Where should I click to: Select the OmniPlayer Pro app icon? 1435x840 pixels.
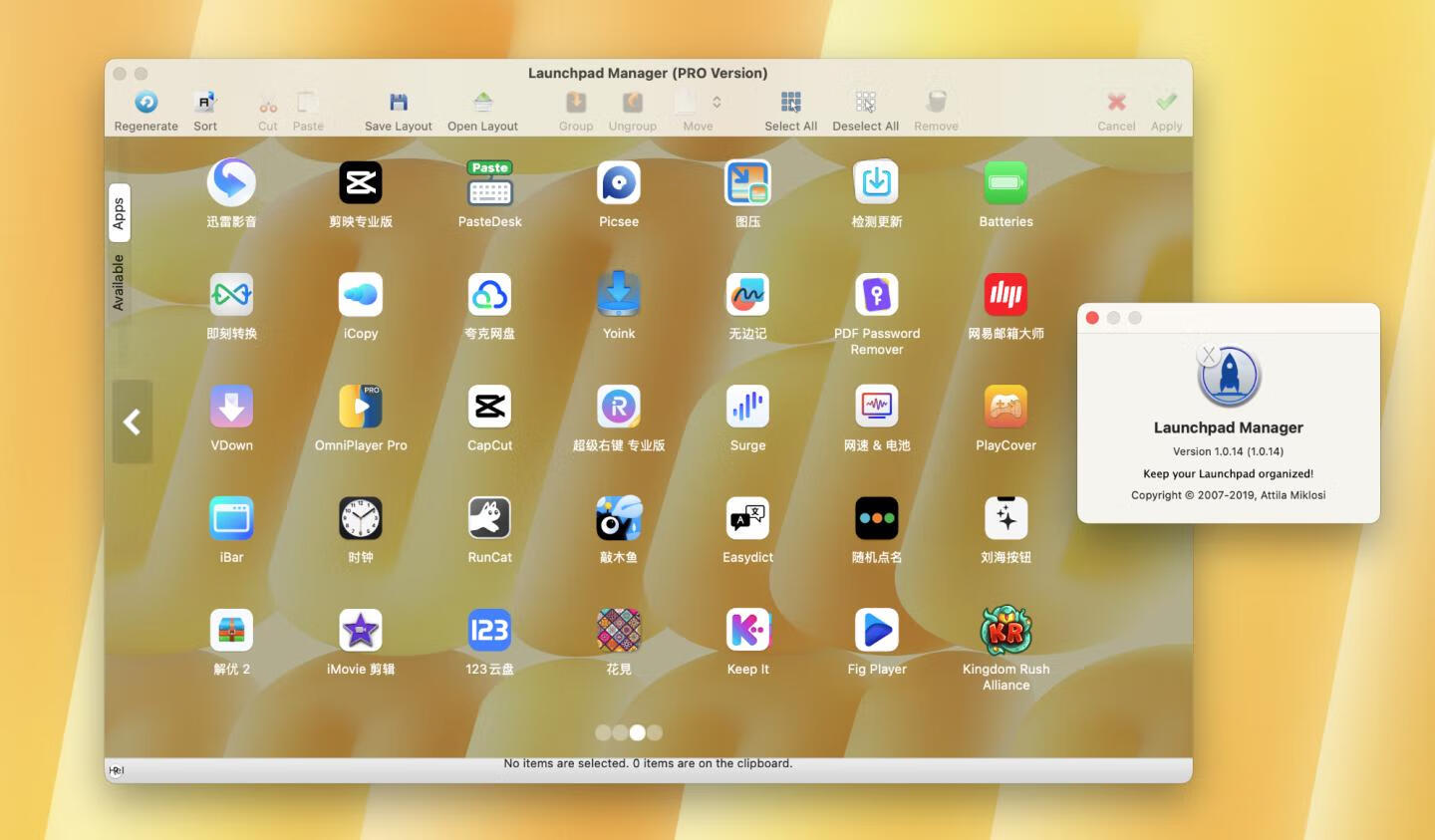point(361,407)
